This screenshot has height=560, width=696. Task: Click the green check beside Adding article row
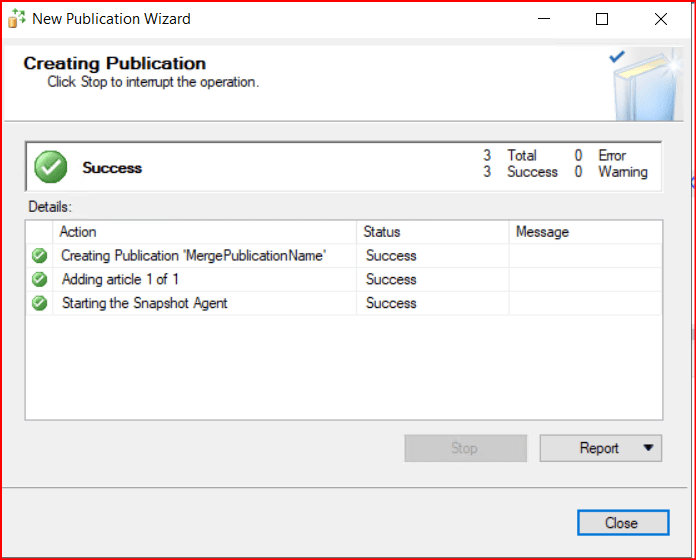click(x=40, y=280)
